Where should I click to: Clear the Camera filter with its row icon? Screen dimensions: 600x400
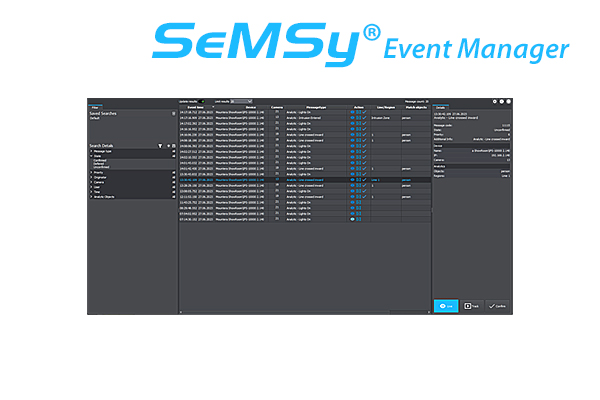pos(173,182)
